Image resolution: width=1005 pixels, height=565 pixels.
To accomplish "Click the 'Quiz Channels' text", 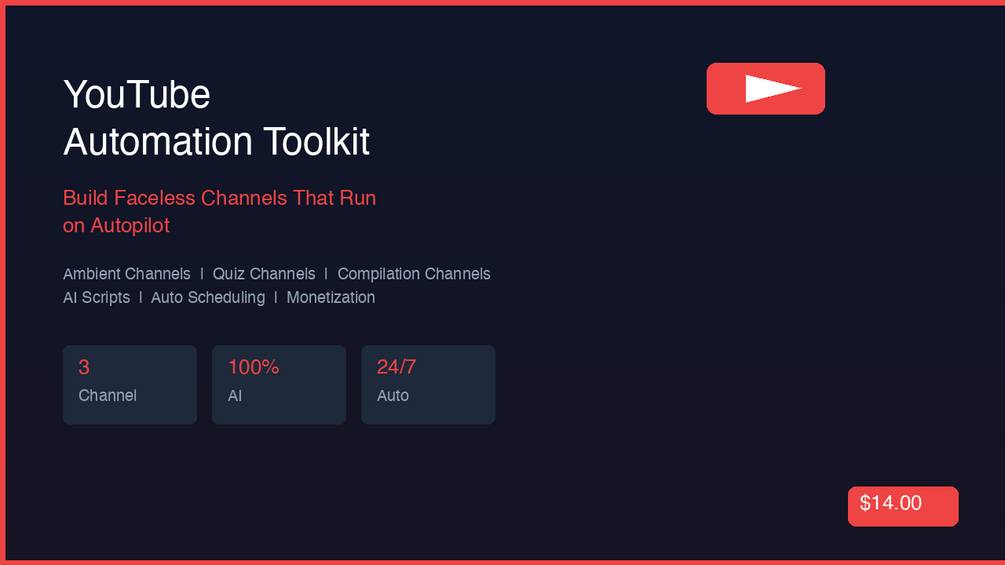I will [264, 274].
